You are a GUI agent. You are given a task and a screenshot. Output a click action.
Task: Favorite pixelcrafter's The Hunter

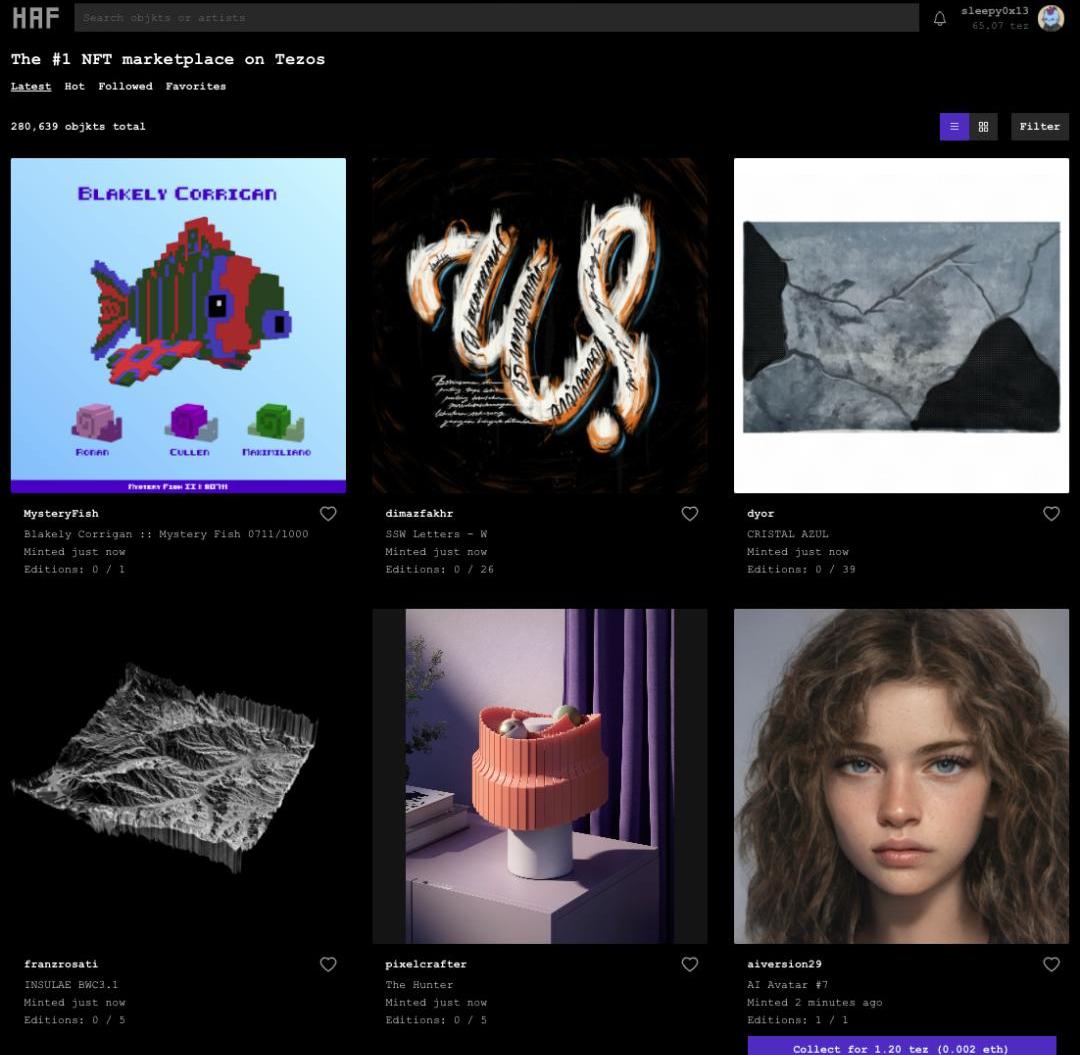[x=689, y=964]
